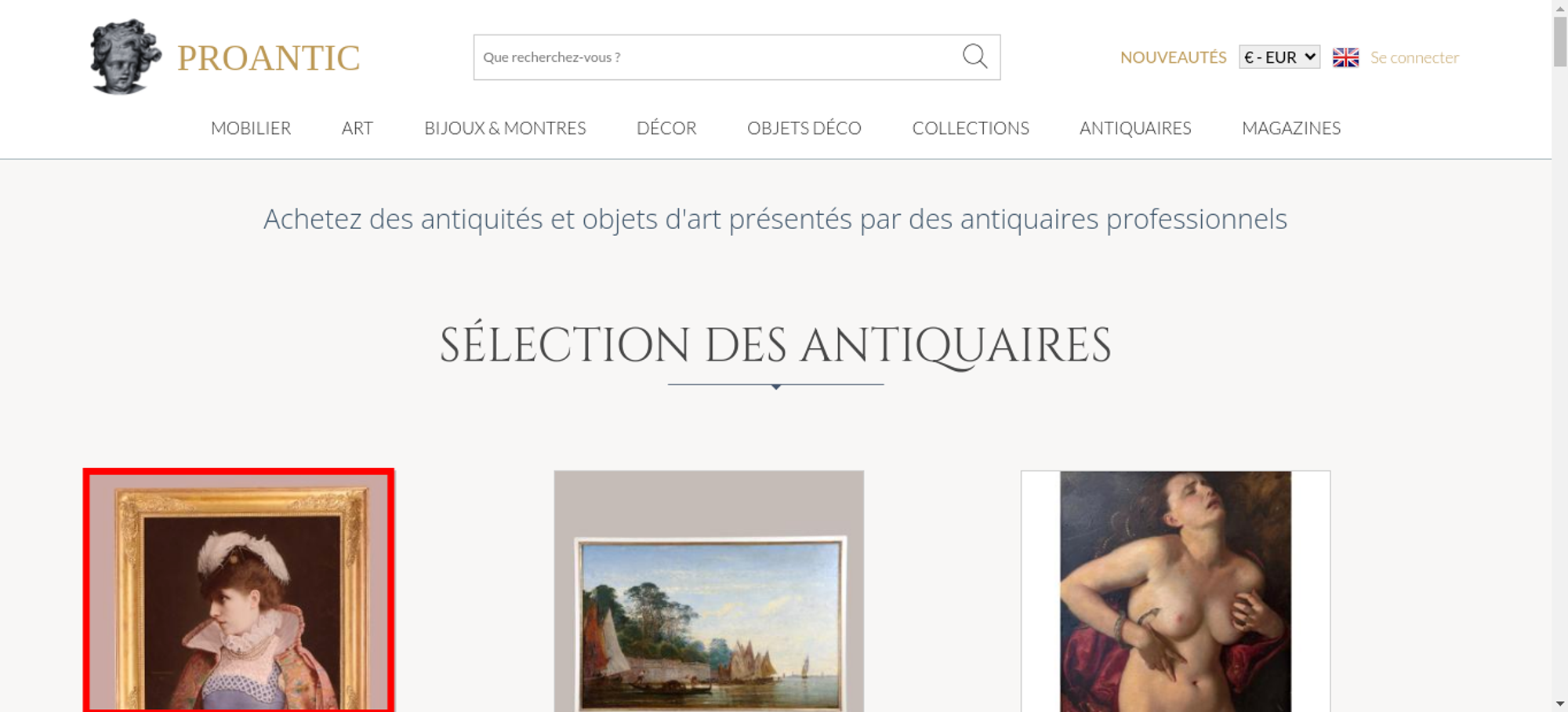
Task: Open the COLLECTIONS menu
Action: click(x=971, y=128)
